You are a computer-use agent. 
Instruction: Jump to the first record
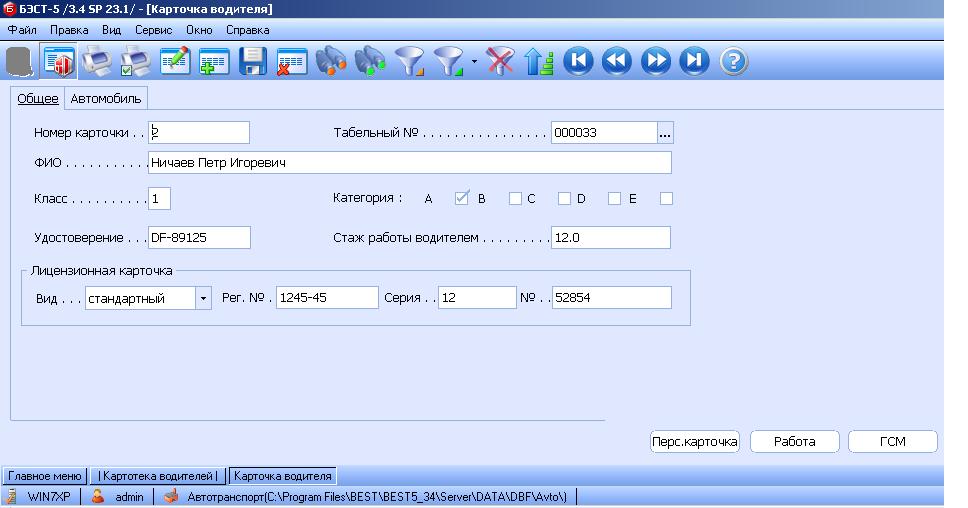click(x=578, y=62)
